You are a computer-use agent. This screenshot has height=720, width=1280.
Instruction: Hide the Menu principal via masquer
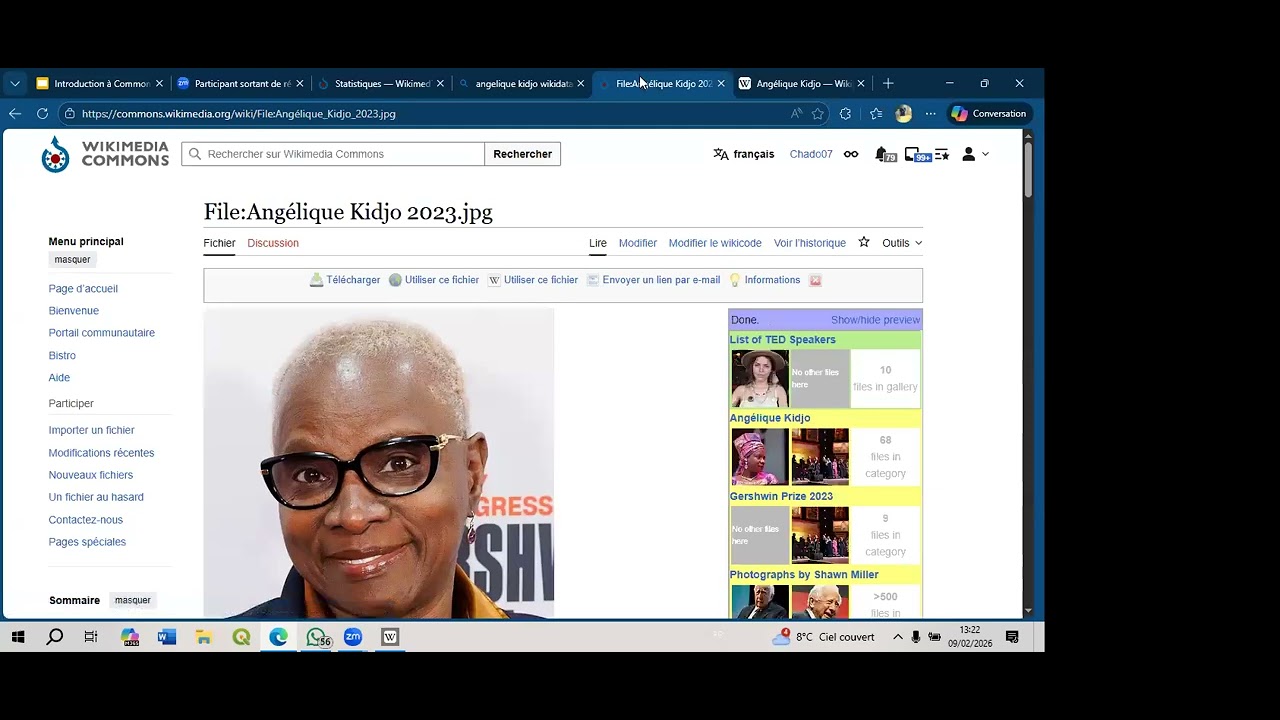(x=72, y=259)
